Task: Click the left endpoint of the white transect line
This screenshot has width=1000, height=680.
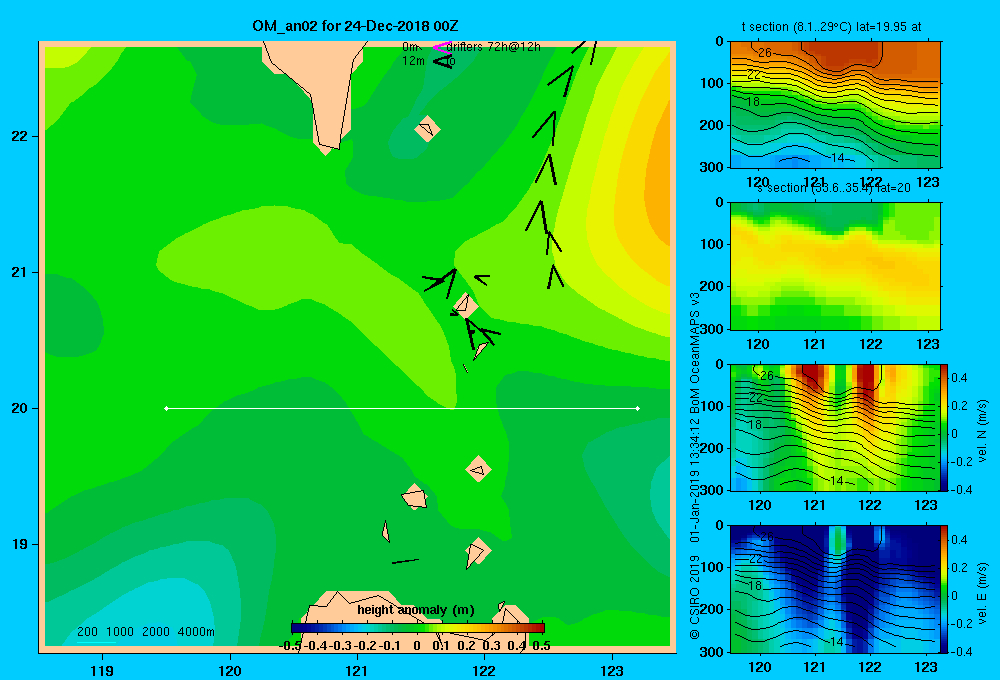Action: pyautogui.click(x=166, y=408)
